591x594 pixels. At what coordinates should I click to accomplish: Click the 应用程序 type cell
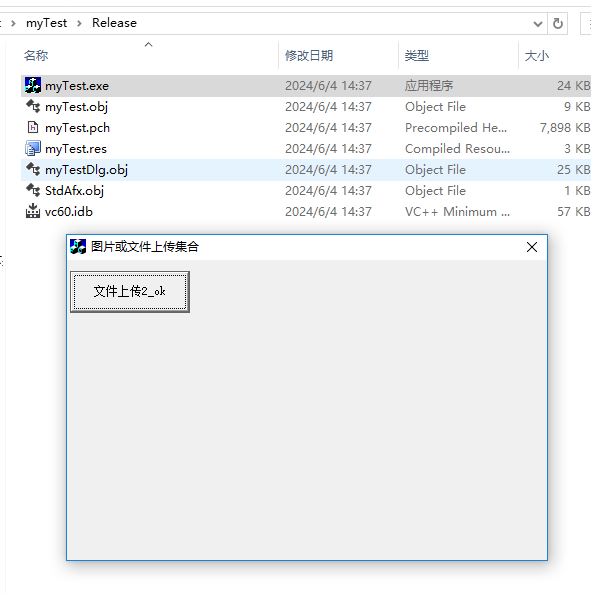click(x=429, y=86)
